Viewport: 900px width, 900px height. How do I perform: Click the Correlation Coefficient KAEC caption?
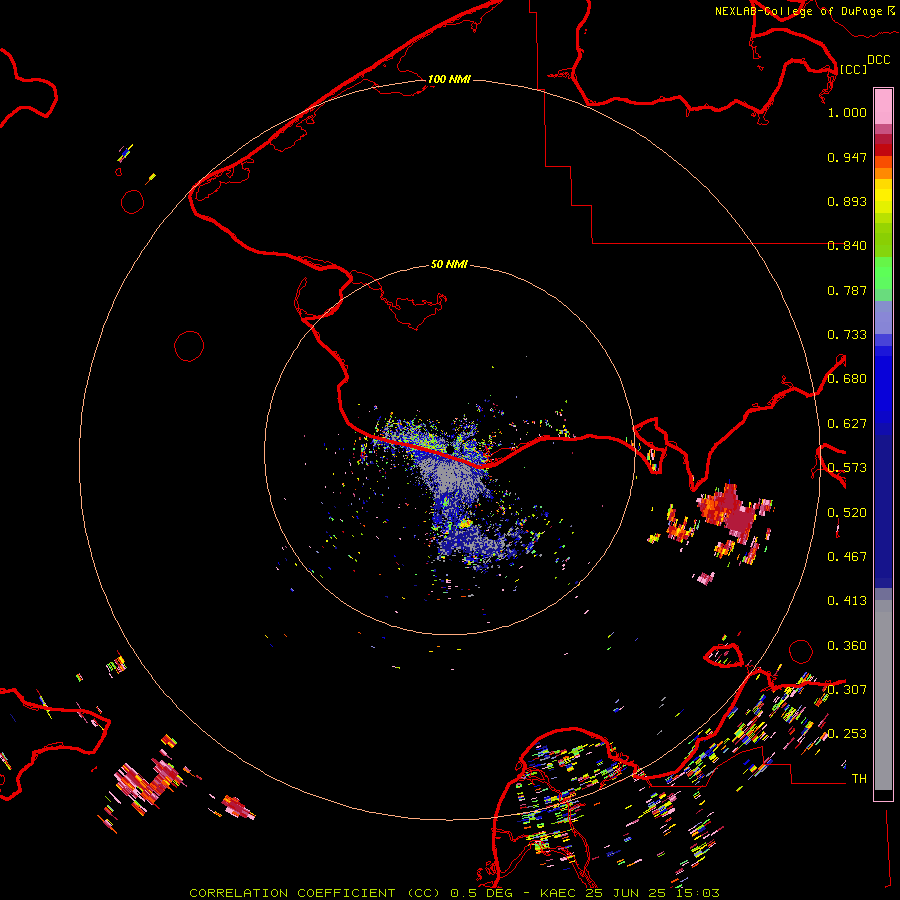pyautogui.click(x=454, y=893)
